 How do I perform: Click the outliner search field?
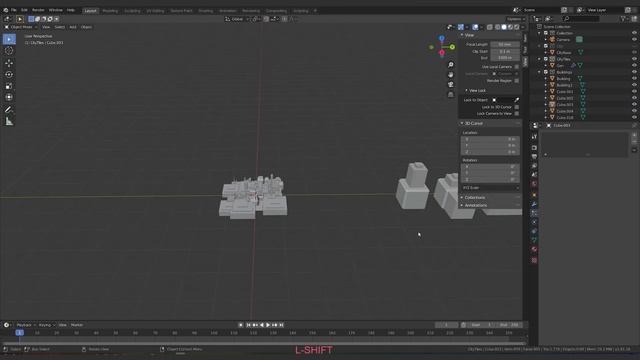(x=581, y=19)
